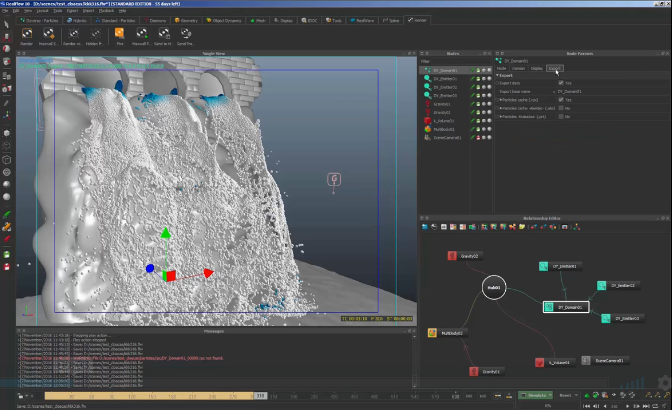This screenshot has height=411, width=672.
Task: Expand the Particles Krakatoa (.prt) options
Action: pyautogui.click(x=501, y=117)
